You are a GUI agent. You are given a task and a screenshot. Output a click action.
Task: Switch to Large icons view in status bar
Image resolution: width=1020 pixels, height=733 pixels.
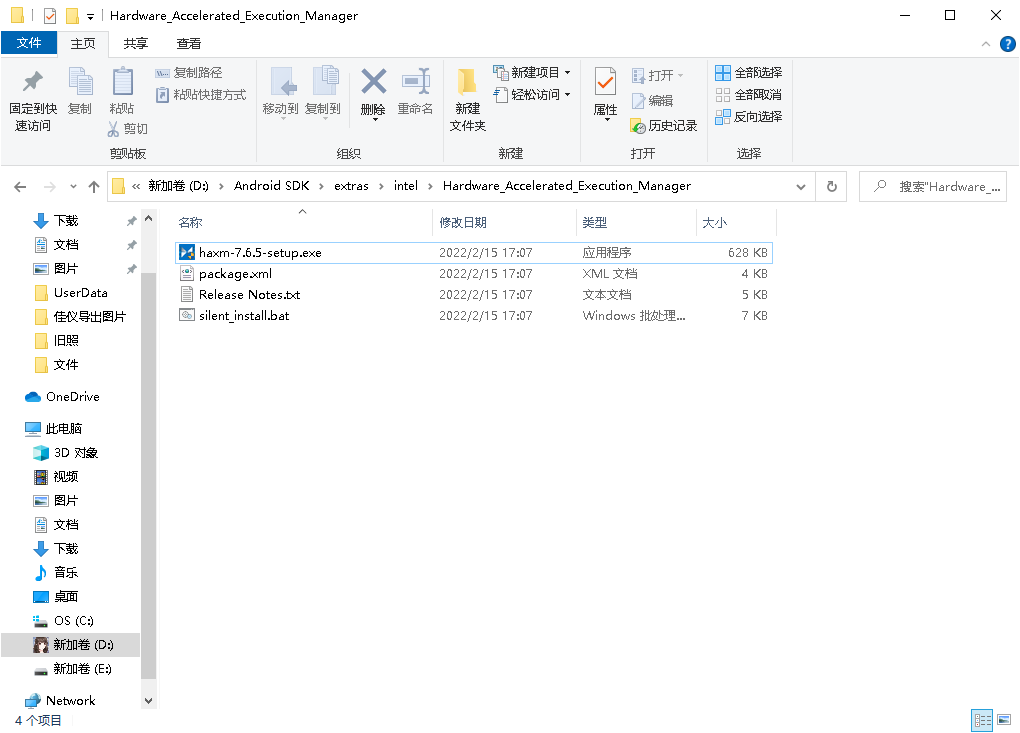click(x=1004, y=720)
